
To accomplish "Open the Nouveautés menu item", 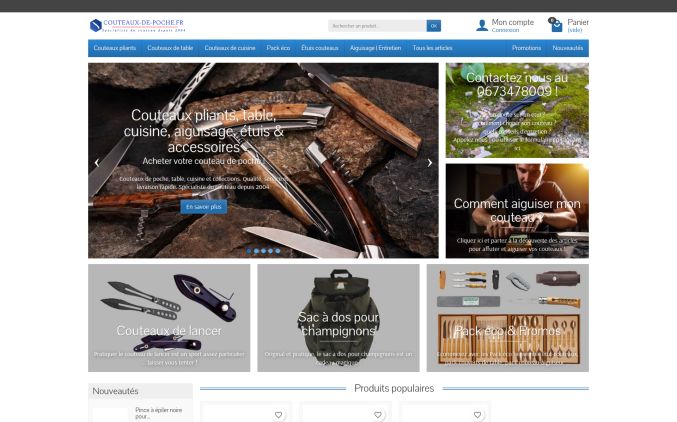I will (567, 48).
